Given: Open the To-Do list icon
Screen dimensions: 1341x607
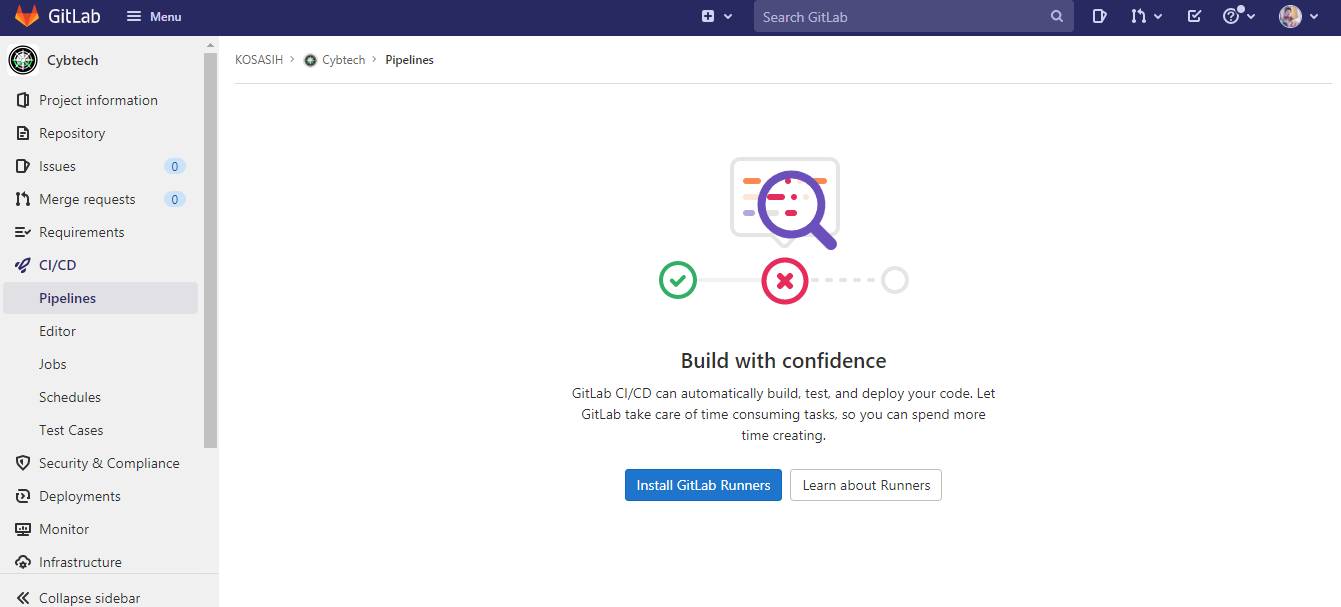Looking at the screenshot, I should (1193, 17).
